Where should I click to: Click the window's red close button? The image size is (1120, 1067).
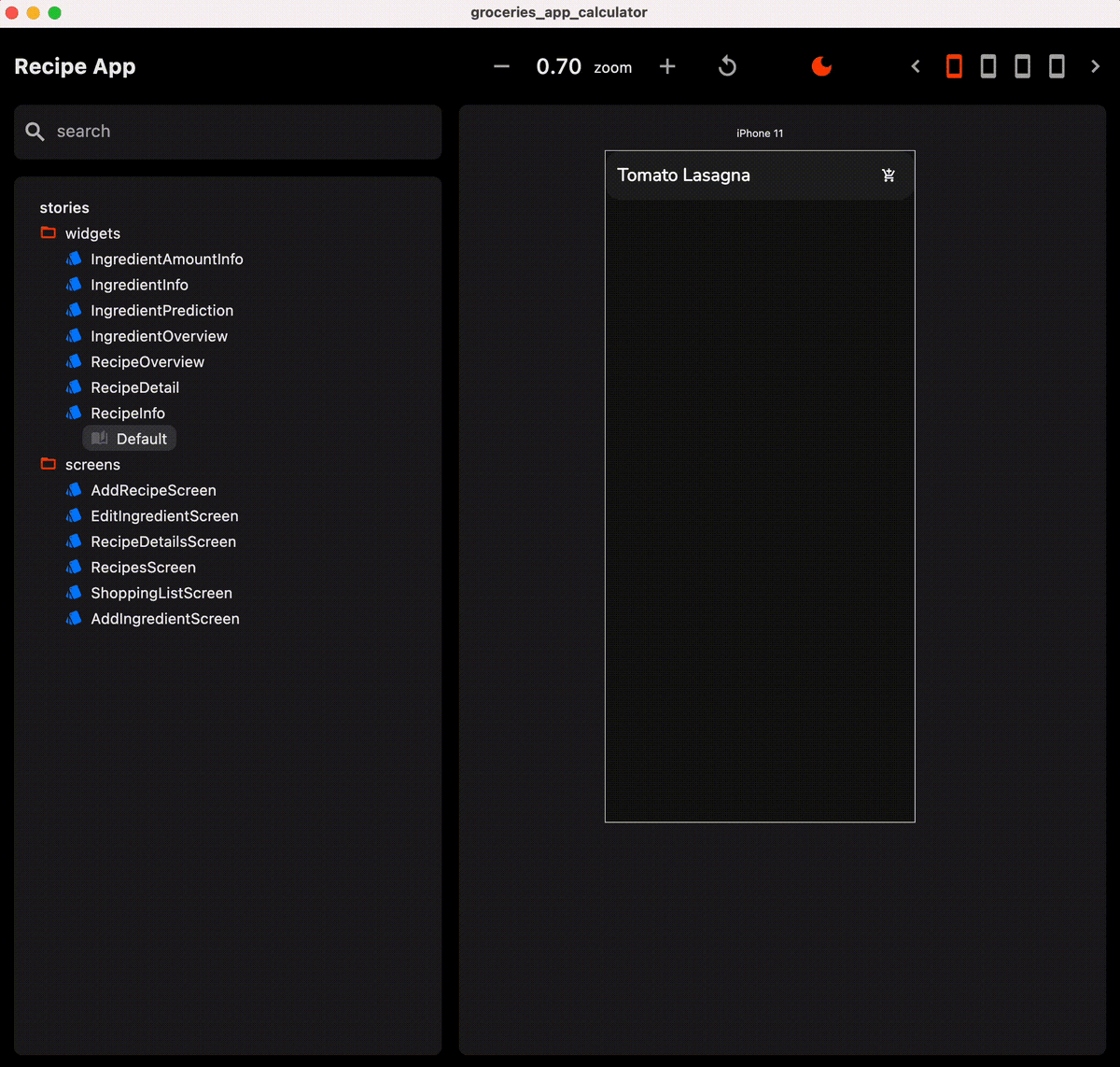coord(12,13)
